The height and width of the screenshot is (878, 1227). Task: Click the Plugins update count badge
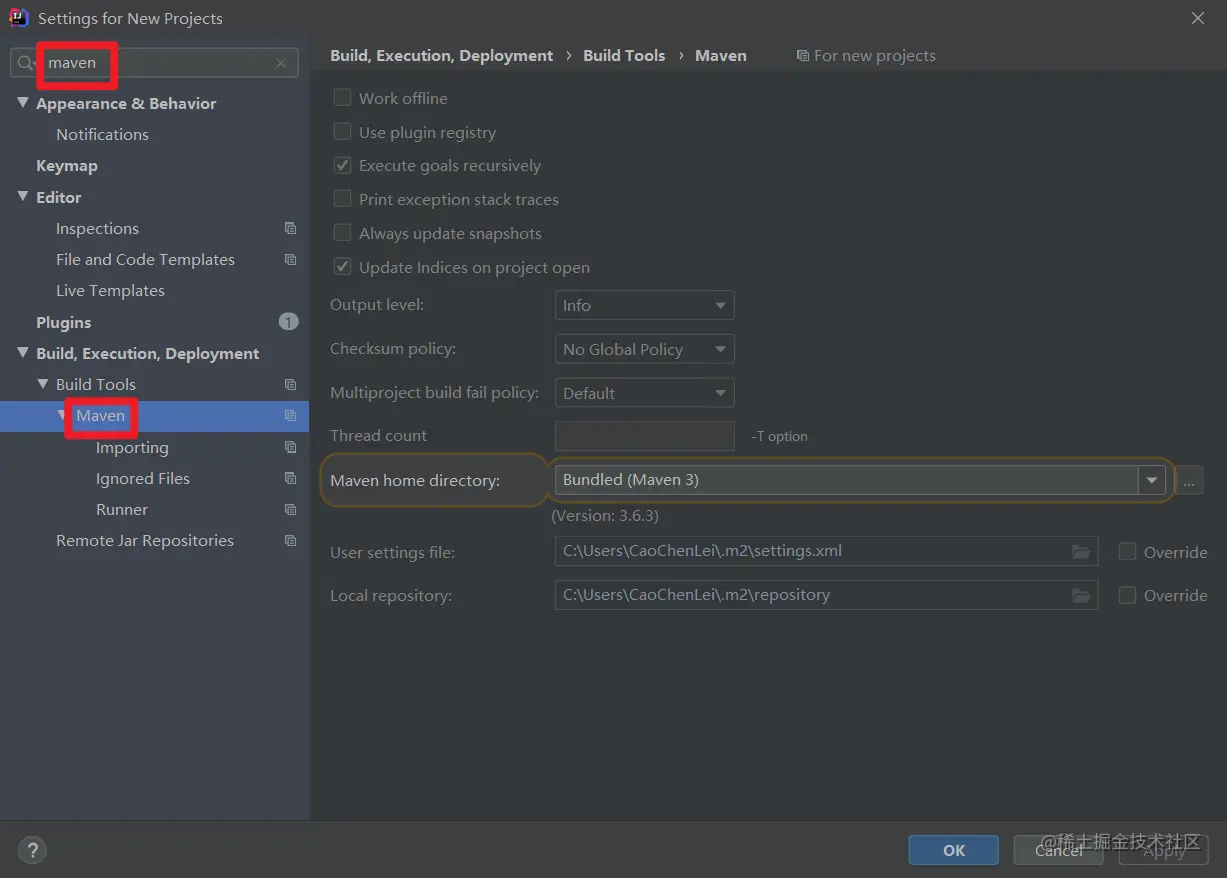pos(288,322)
